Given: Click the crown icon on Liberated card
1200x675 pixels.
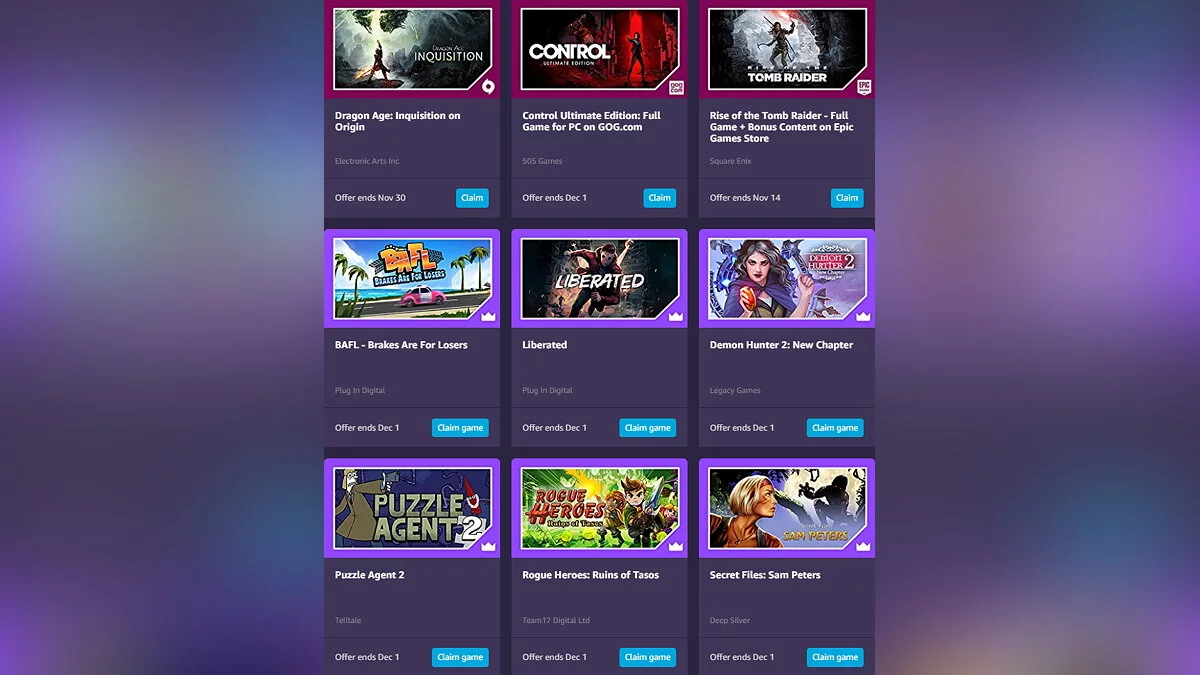Looking at the screenshot, I should [676, 316].
